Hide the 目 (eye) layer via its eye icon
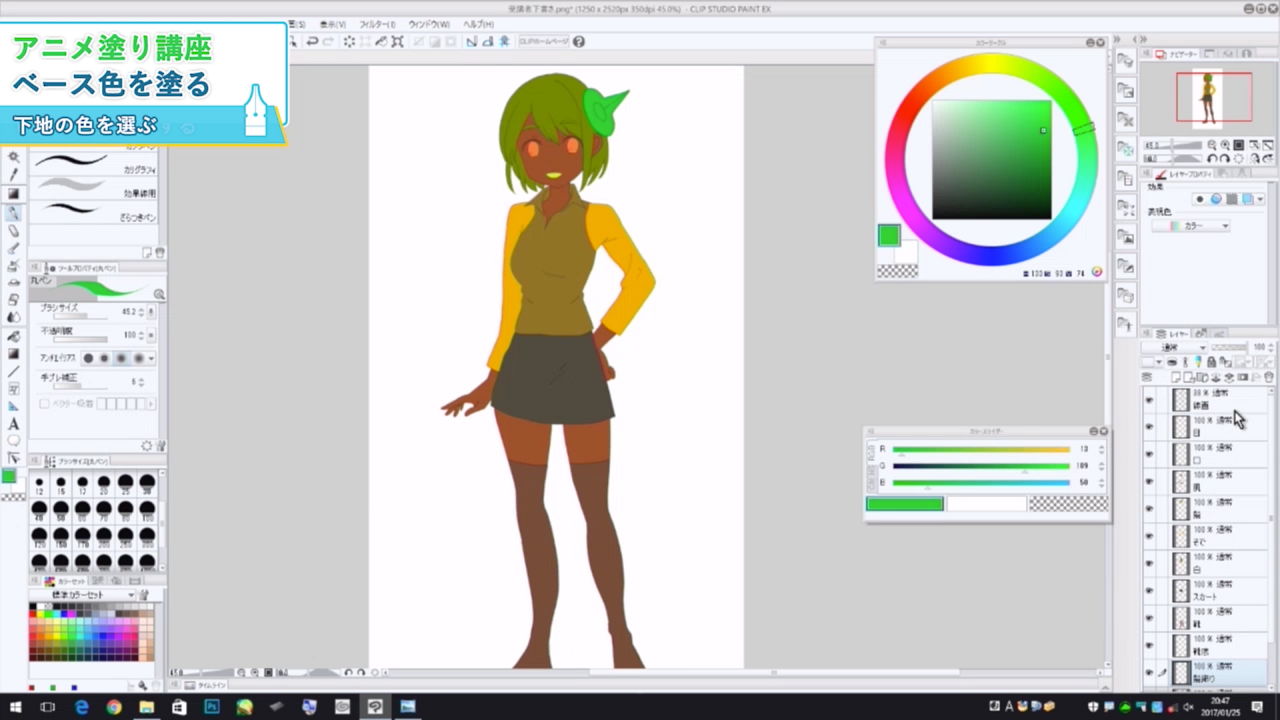1280x720 pixels. [x=1149, y=427]
